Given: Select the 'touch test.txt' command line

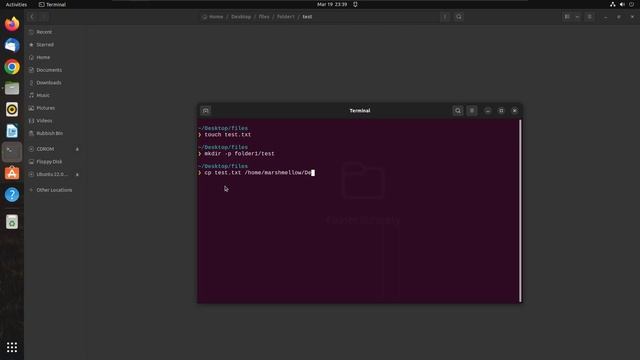Looking at the screenshot, I should [x=228, y=135].
